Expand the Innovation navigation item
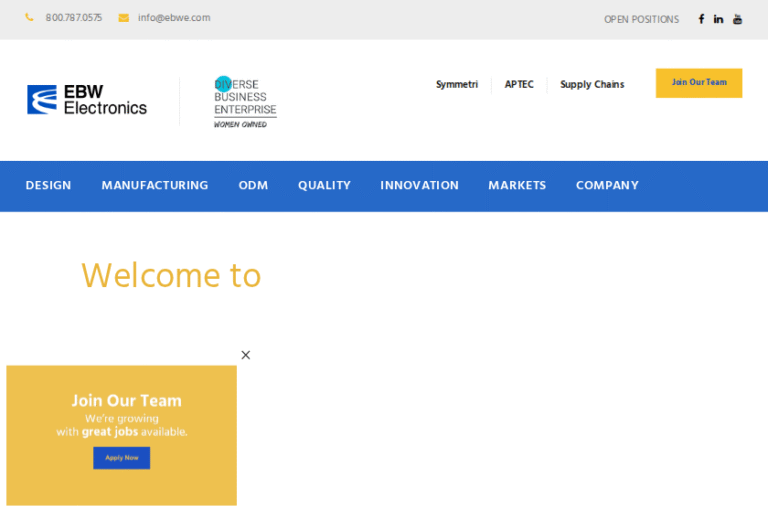Viewport: 768px width, 512px height. (x=419, y=185)
